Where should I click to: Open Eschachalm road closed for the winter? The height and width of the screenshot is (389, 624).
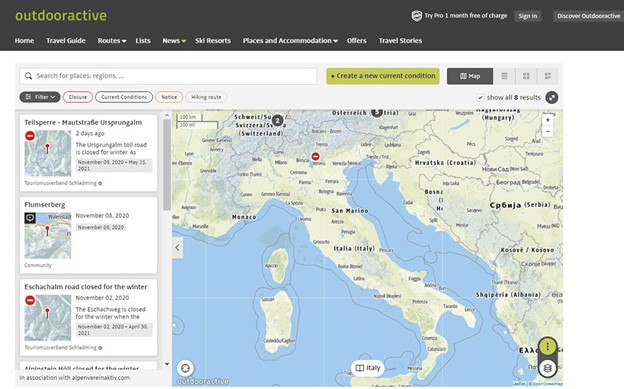pos(86,287)
